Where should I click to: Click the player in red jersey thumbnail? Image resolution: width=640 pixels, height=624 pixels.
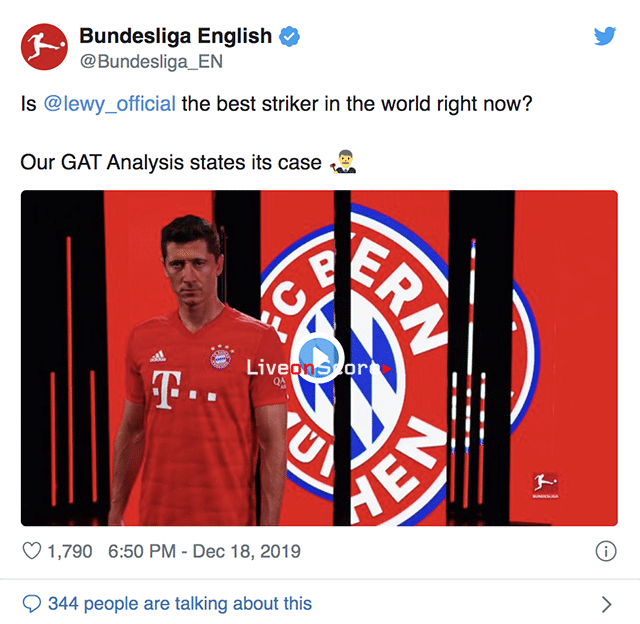click(x=200, y=371)
